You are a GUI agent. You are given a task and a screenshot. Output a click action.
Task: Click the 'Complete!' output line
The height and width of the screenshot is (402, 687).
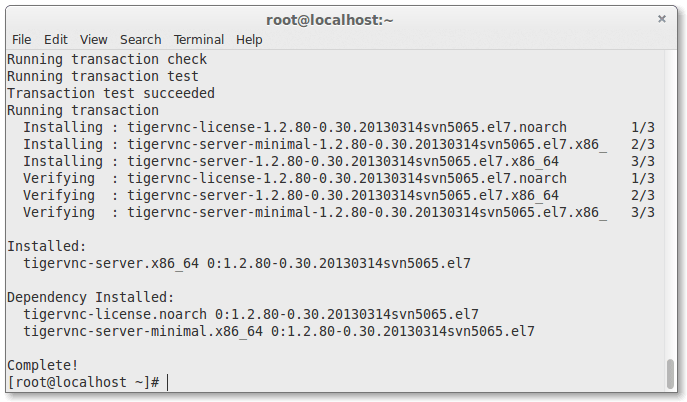[x=42, y=365]
